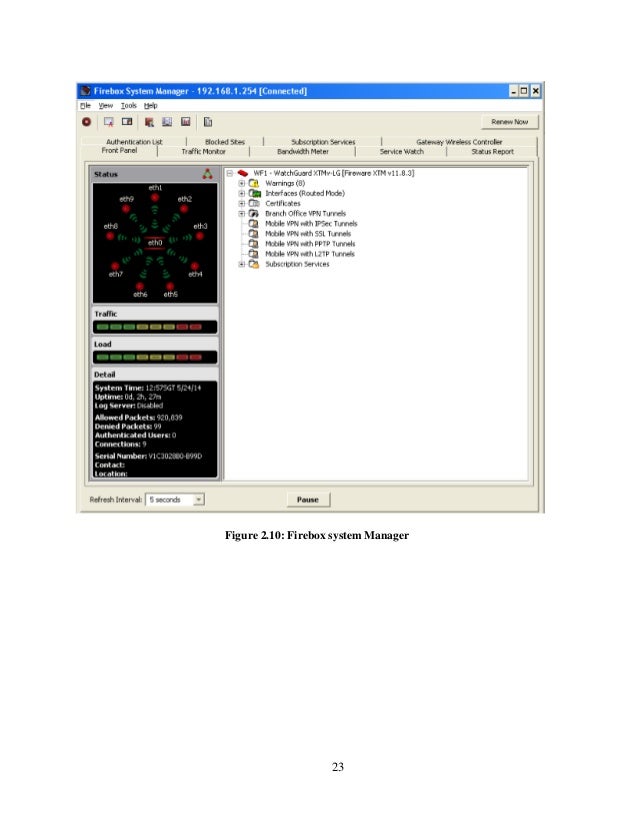The image size is (638, 826).
Task: Click the fifth toolbar picture icon
Action: 167,122
